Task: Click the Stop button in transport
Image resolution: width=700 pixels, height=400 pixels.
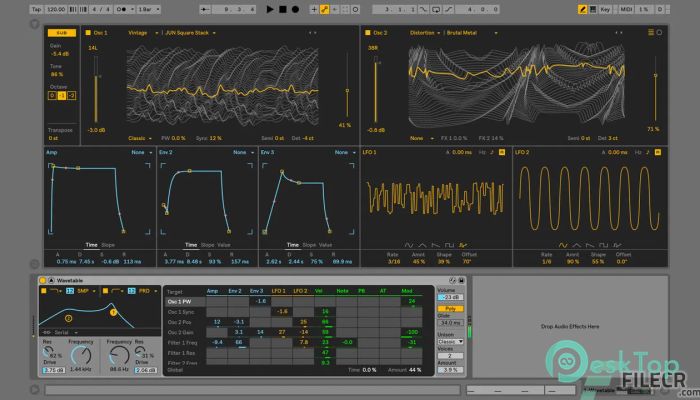Action: click(283, 9)
